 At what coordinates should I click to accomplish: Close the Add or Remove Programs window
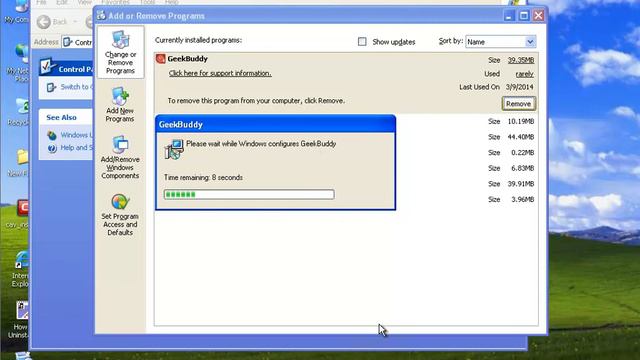click(539, 16)
